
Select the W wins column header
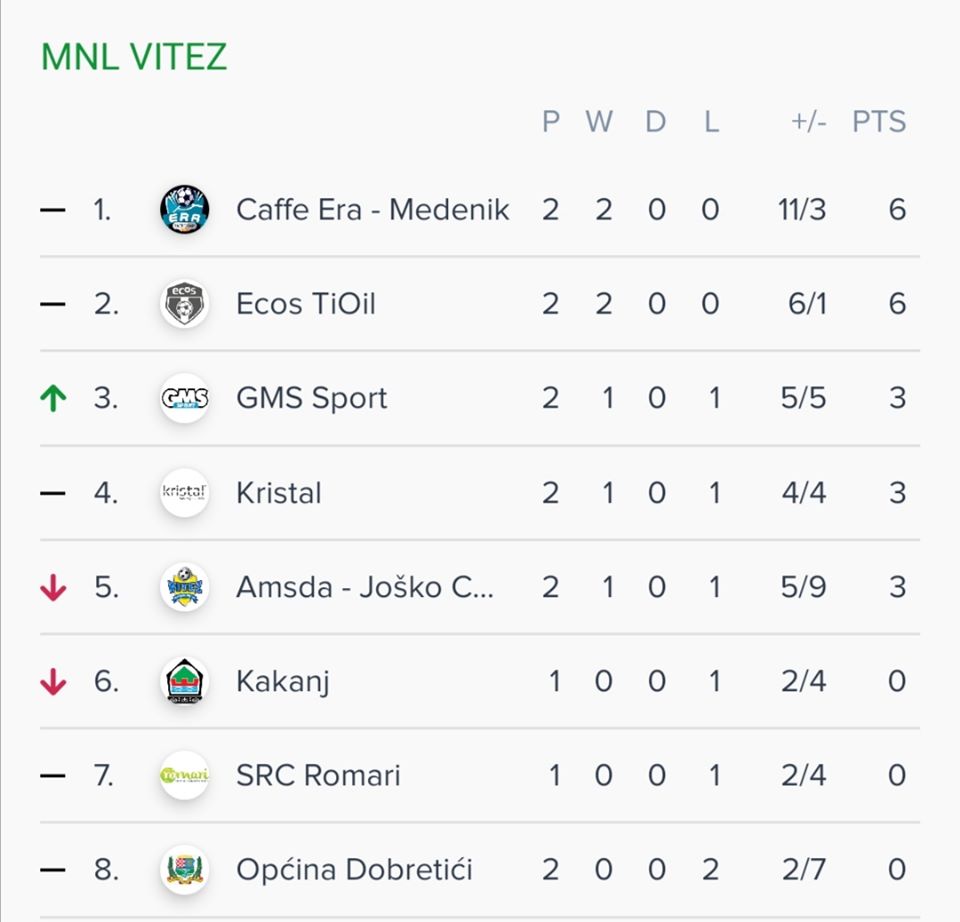tap(599, 121)
